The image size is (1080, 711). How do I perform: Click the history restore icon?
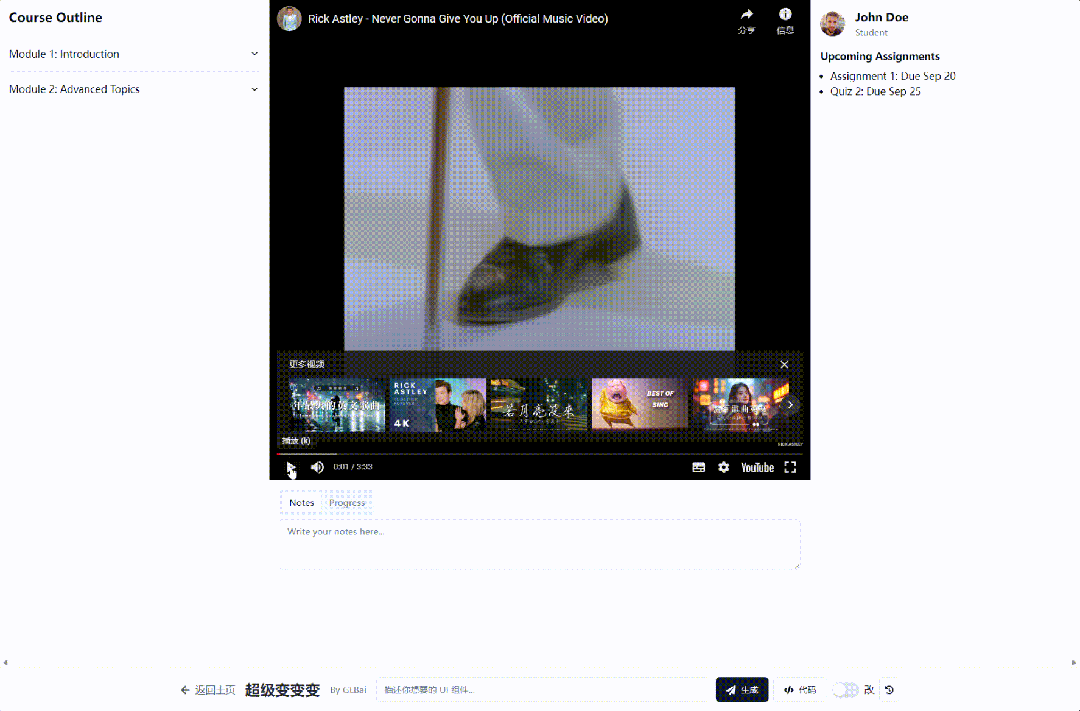[889, 690]
